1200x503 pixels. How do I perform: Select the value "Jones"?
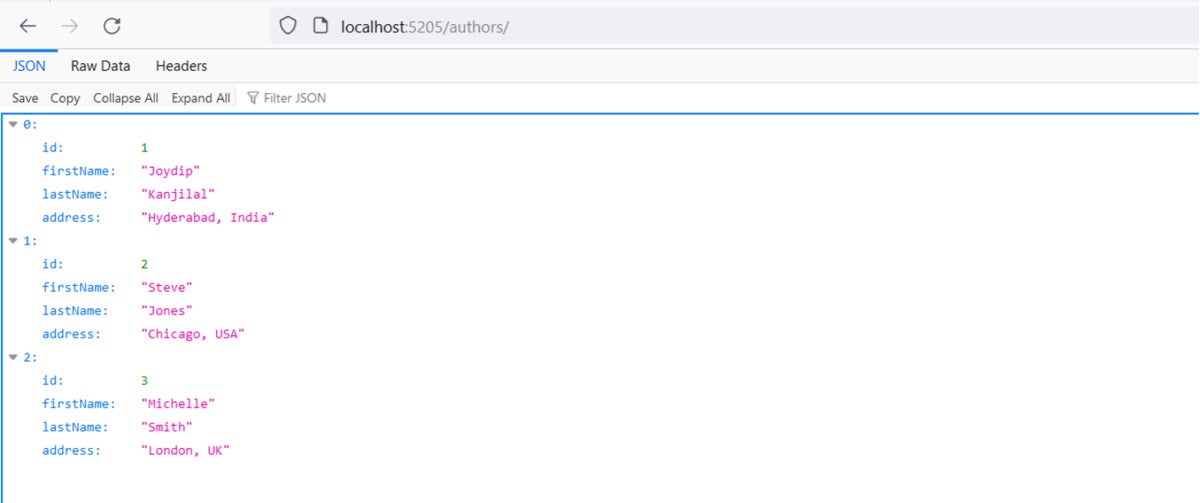click(167, 311)
